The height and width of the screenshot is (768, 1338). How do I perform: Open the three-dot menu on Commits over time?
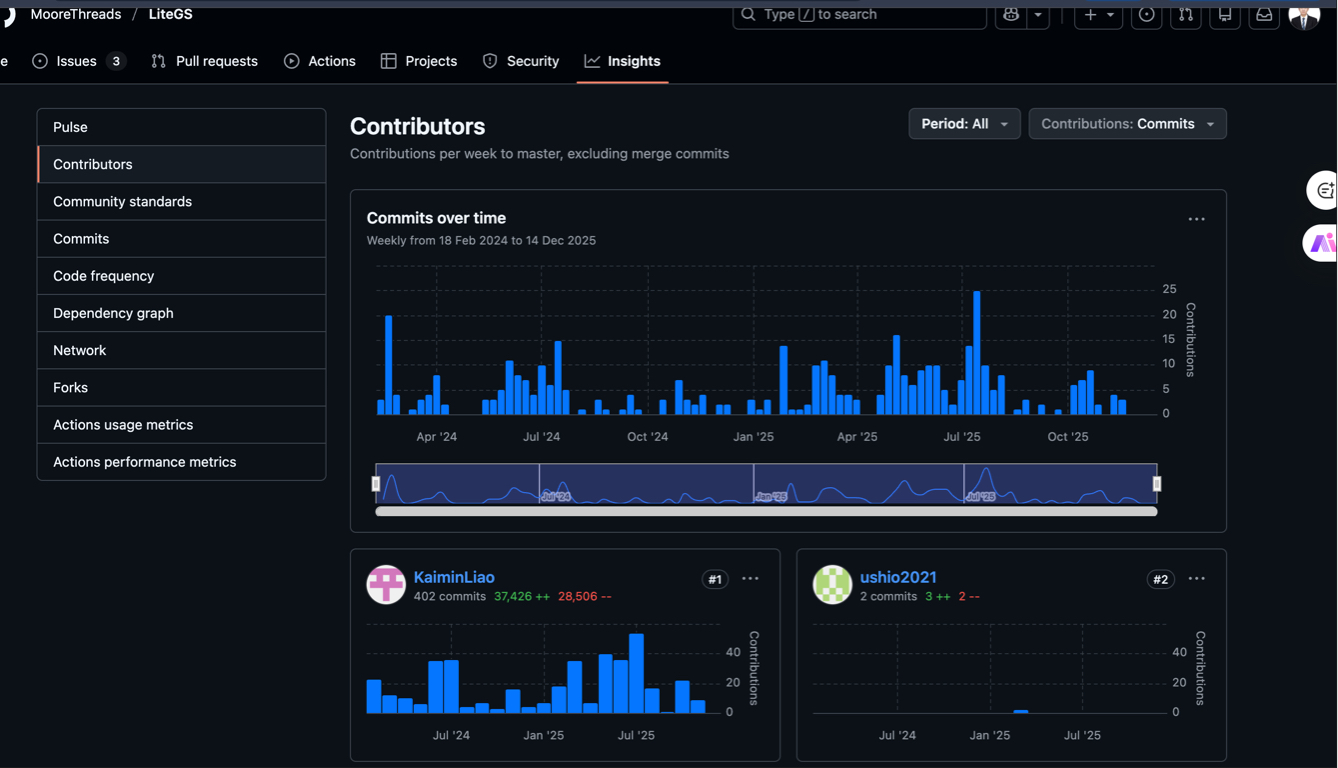(x=1196, y=219)
